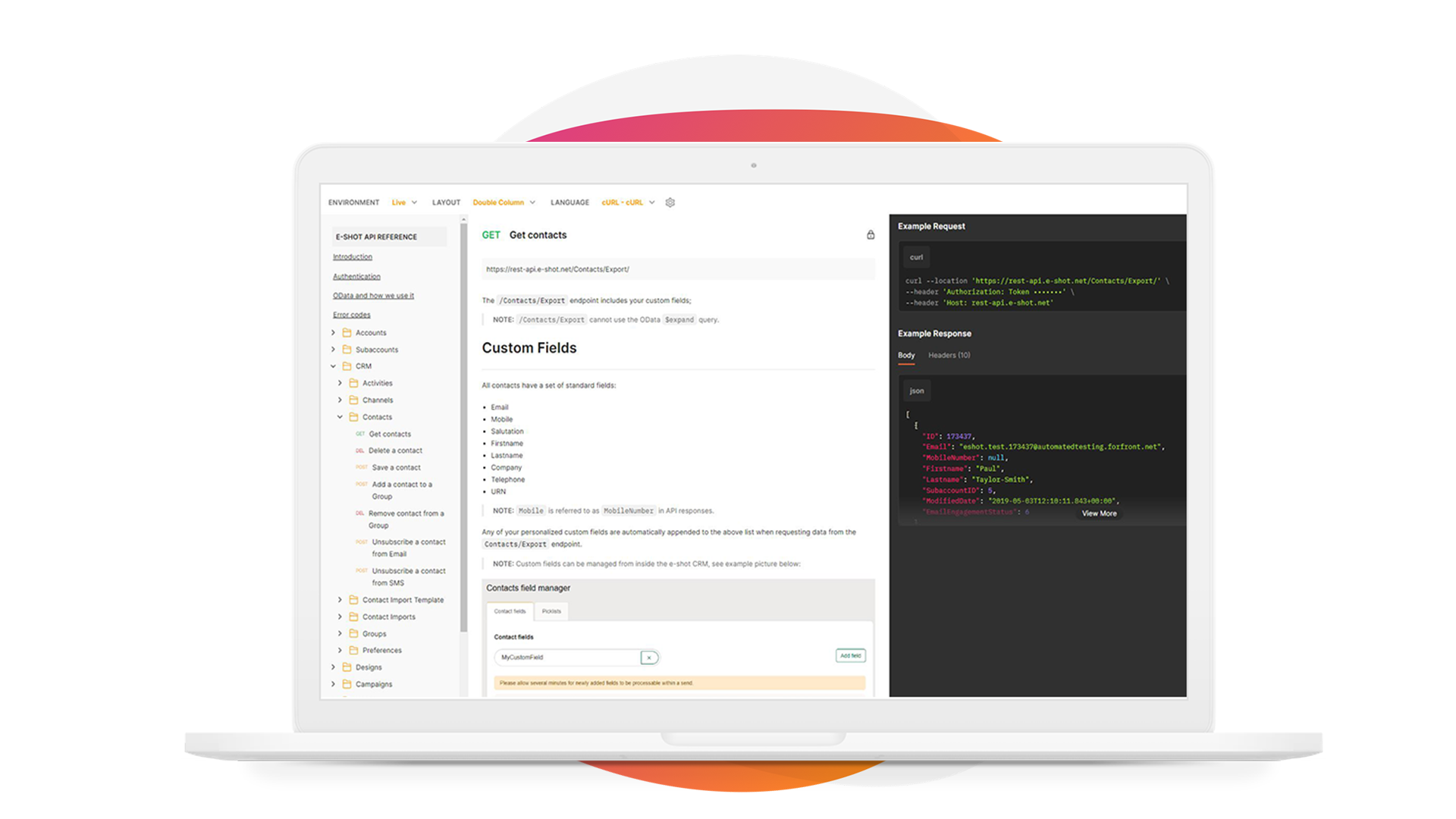
Task: Clear MyCustomField using the x icon
Action: click(649, 657)
